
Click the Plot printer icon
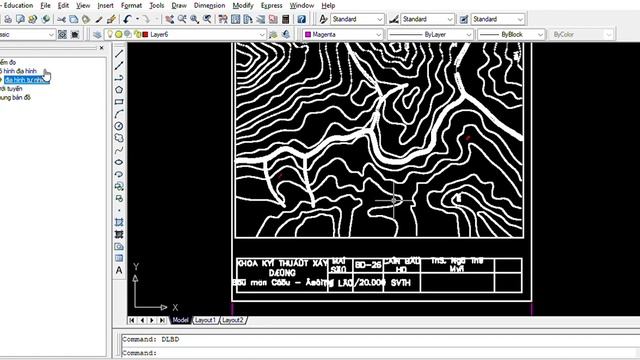tap(8, 19)
